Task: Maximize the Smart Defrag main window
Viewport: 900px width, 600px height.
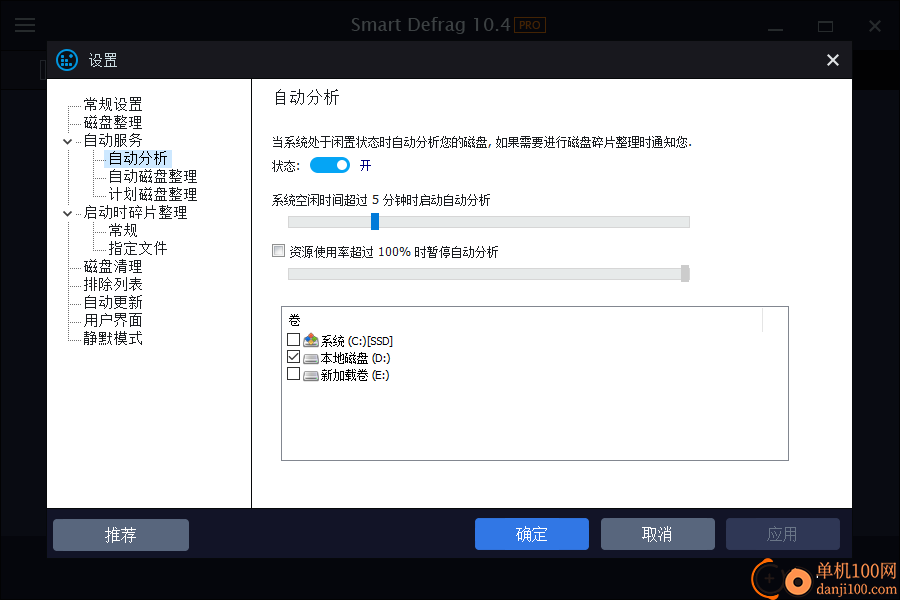Action: [825, 26]
